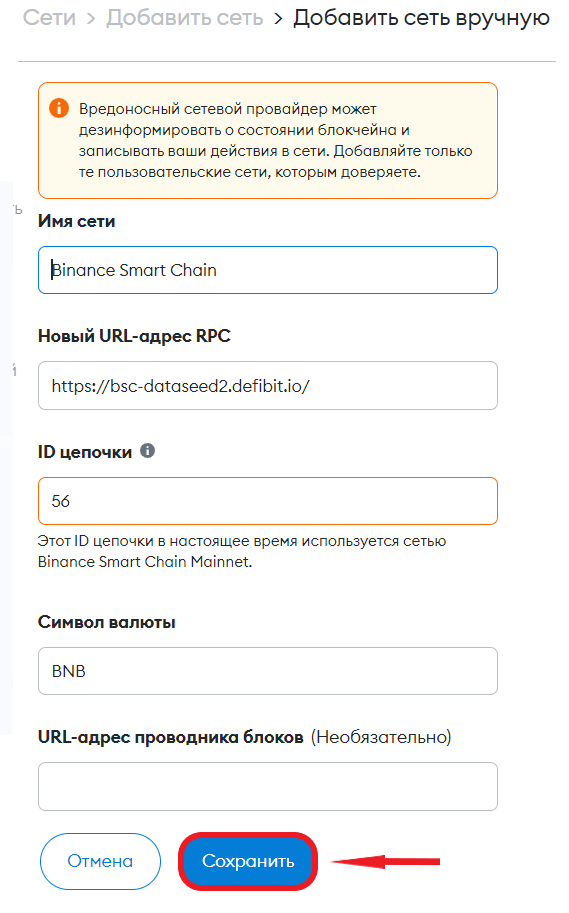Click the chevron before Добавить сеть вручную
569x913 pixels.
[x=278, y=19]
